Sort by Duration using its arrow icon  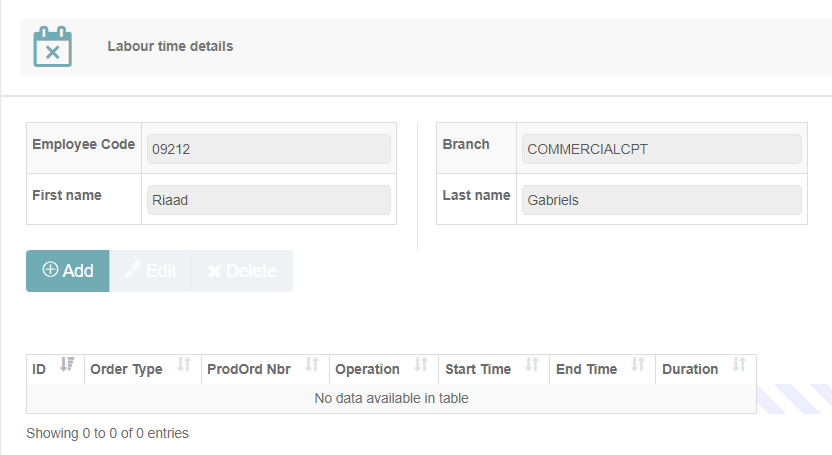[740, 366]
